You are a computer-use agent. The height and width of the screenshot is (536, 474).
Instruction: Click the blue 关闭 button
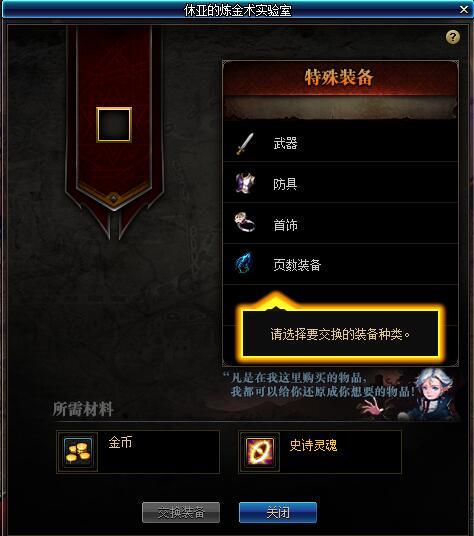coord(278,512)
